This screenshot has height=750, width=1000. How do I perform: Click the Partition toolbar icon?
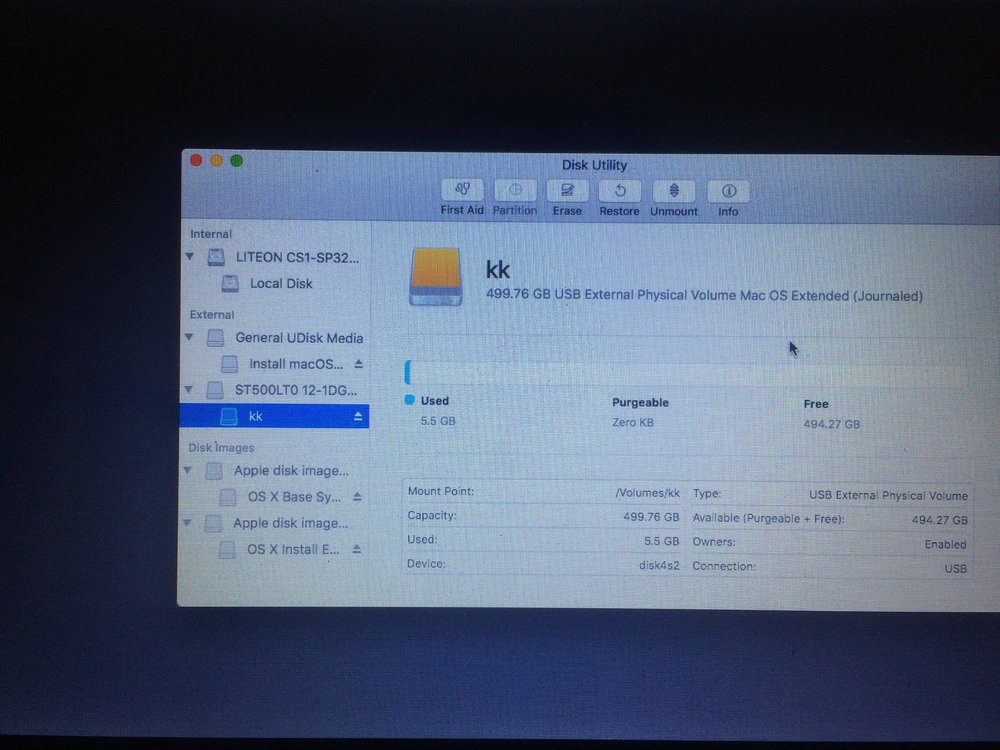tap(515, 190)
